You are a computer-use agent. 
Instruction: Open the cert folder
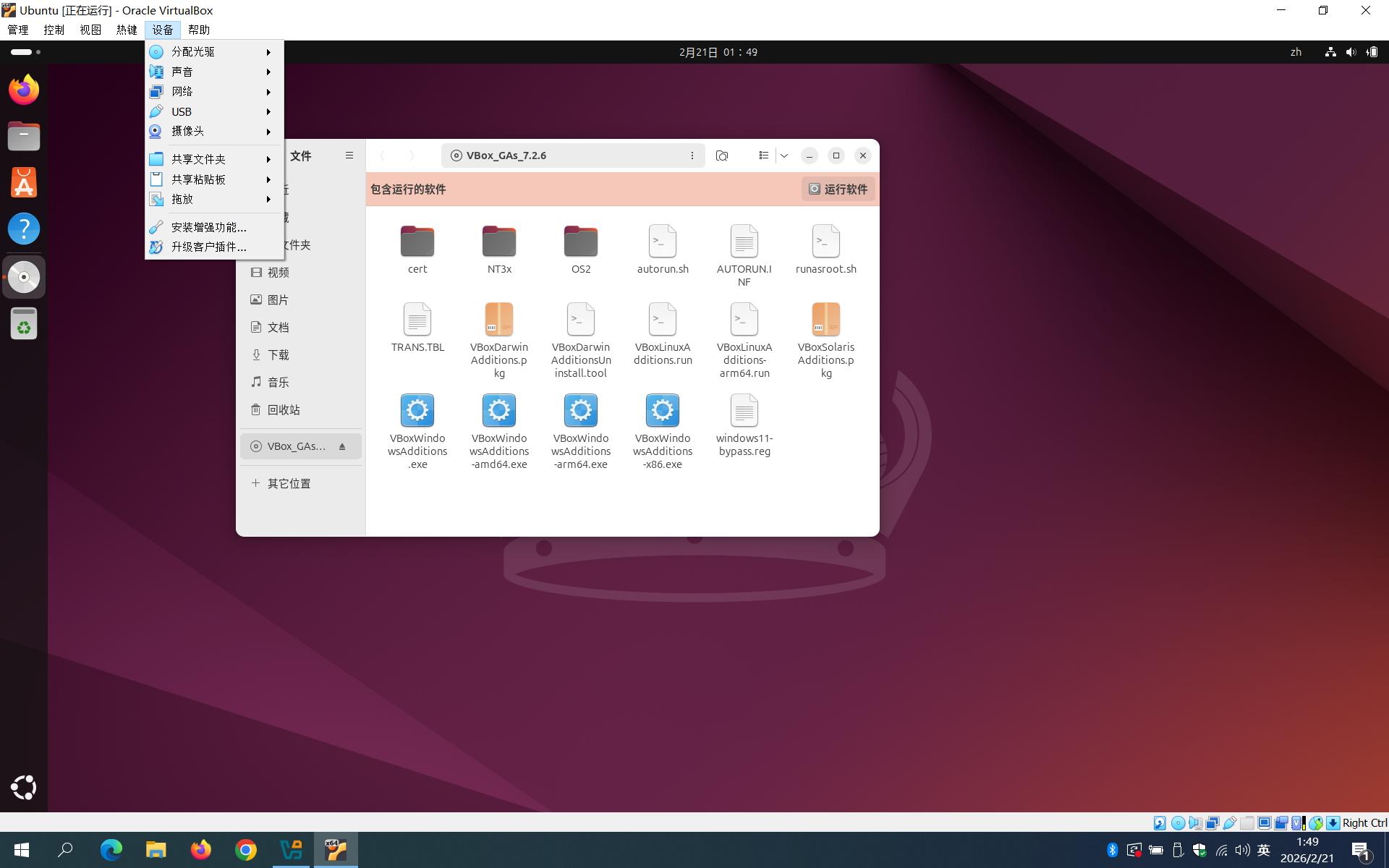[x=417, y=242]
